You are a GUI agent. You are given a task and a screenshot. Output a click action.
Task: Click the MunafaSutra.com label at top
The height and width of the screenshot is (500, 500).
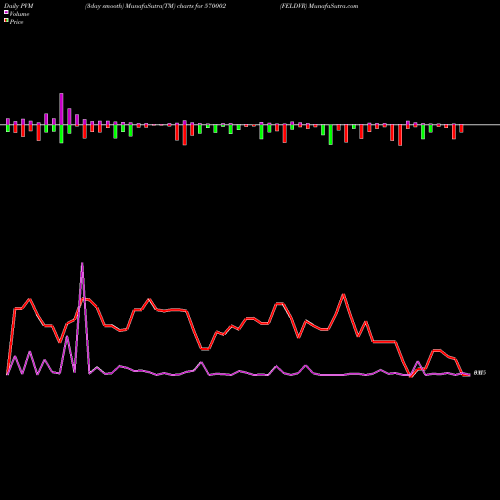[319, 6]
